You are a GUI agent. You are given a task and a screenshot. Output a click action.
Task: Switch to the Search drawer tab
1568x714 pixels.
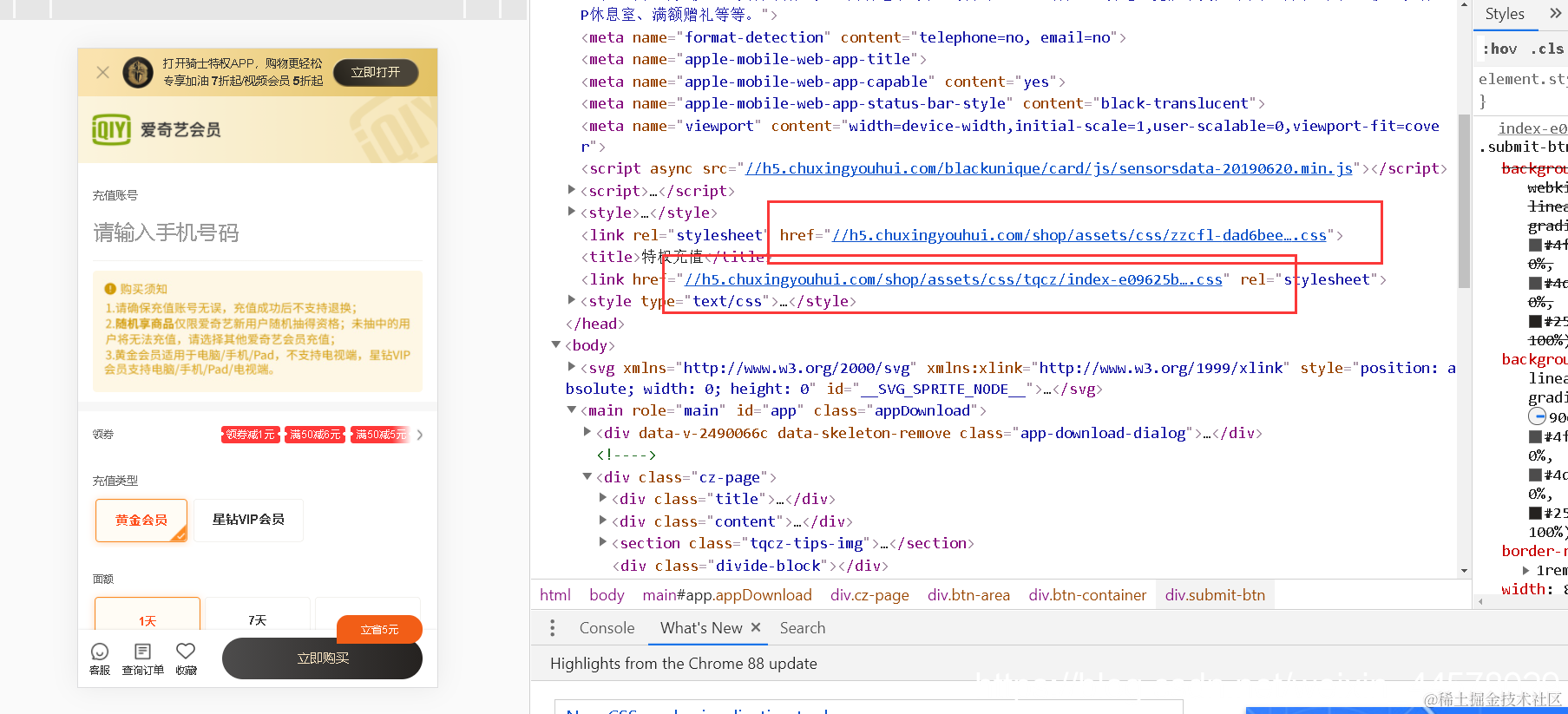[803, 628]
